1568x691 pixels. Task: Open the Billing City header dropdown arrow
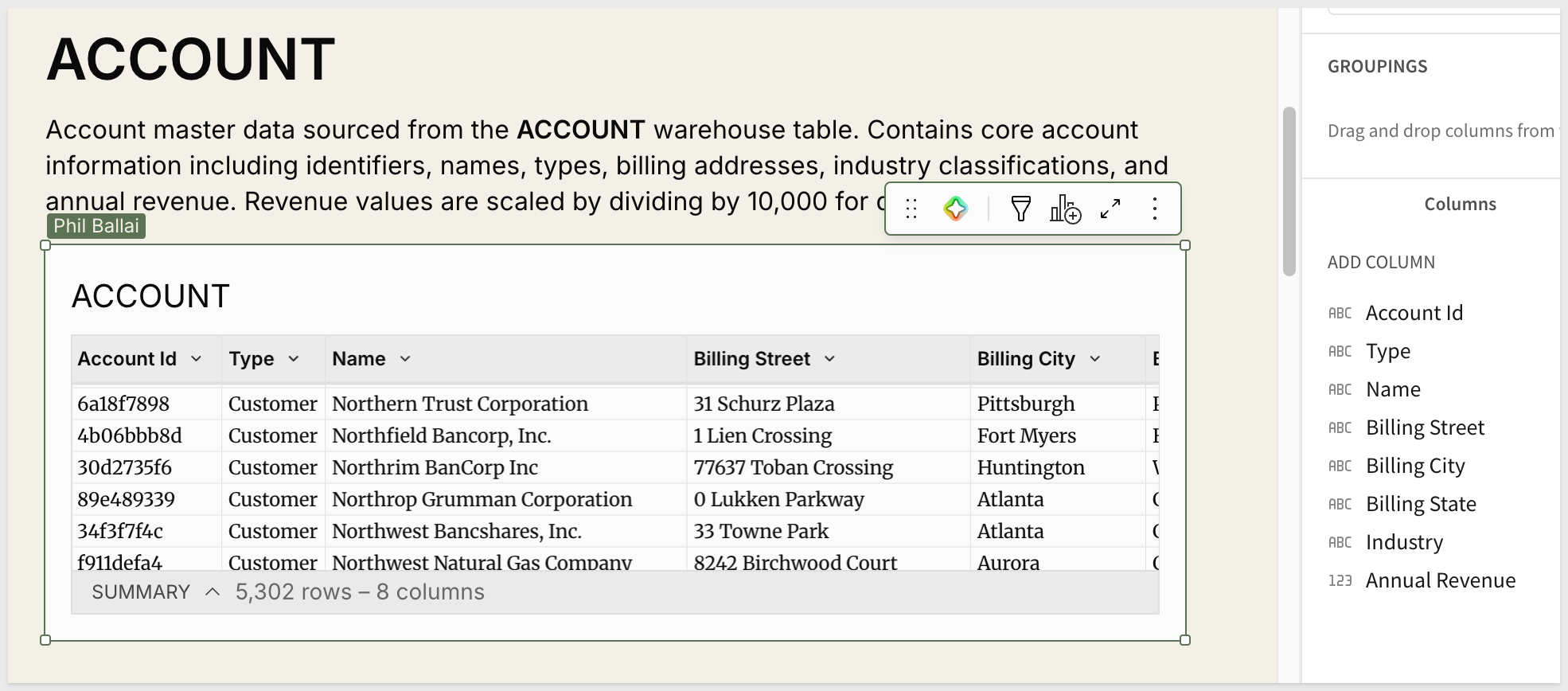[x=1095, y=359]
